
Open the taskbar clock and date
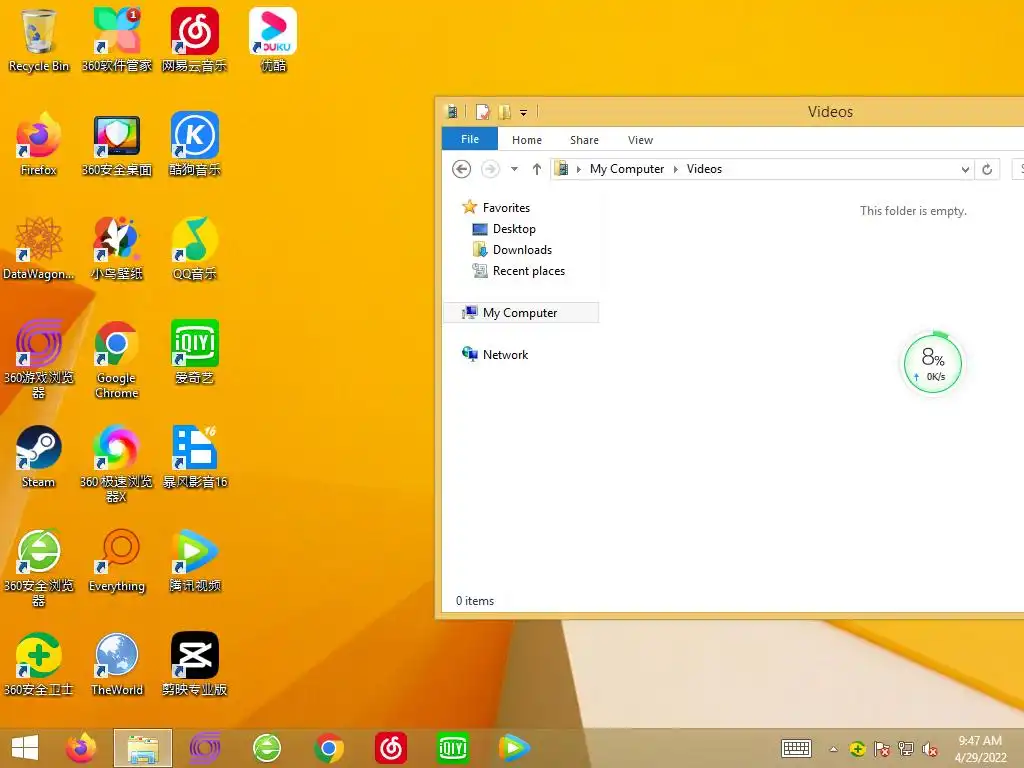[980, 749]
